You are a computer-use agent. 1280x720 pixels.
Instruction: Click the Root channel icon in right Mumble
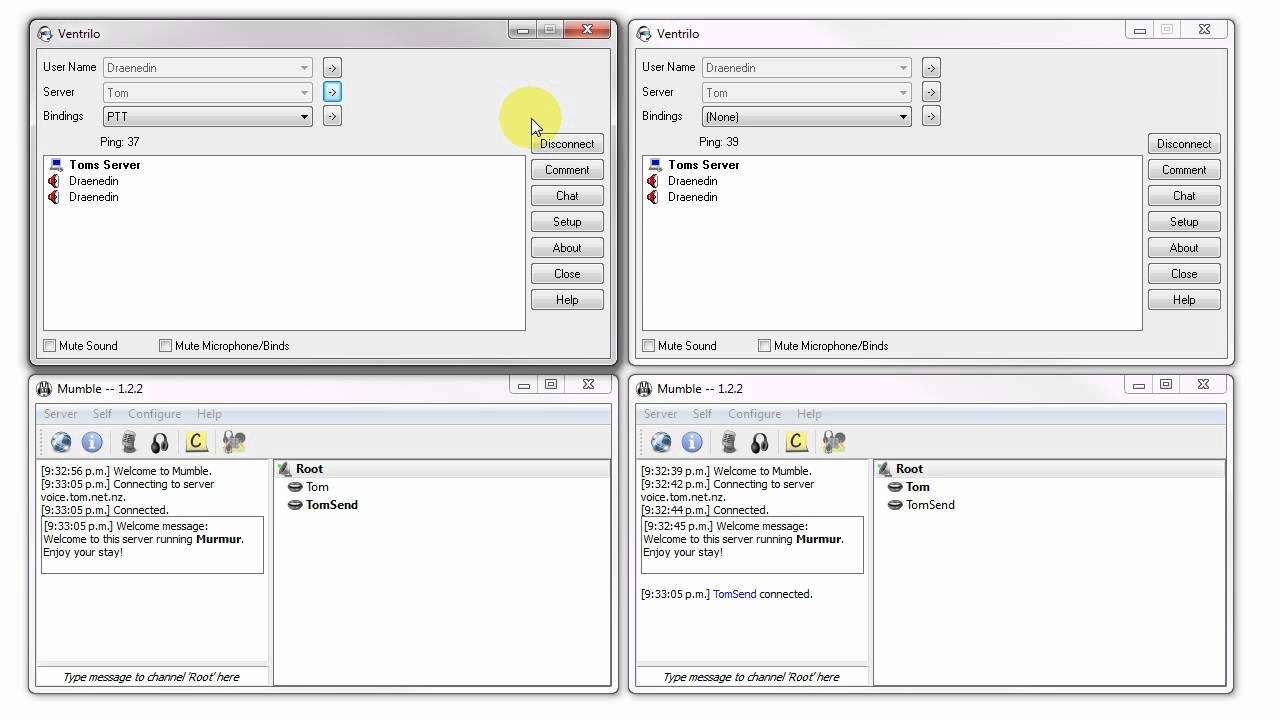pyautogui.click(x=884, y=469)
